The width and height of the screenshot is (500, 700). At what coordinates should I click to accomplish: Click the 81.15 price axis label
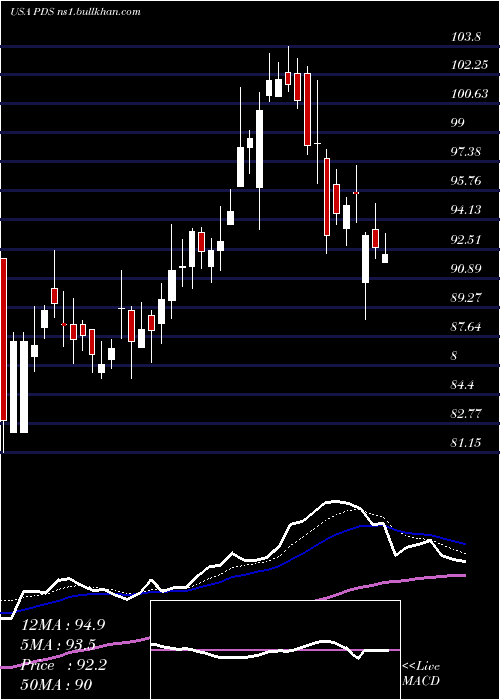(466, 443)
